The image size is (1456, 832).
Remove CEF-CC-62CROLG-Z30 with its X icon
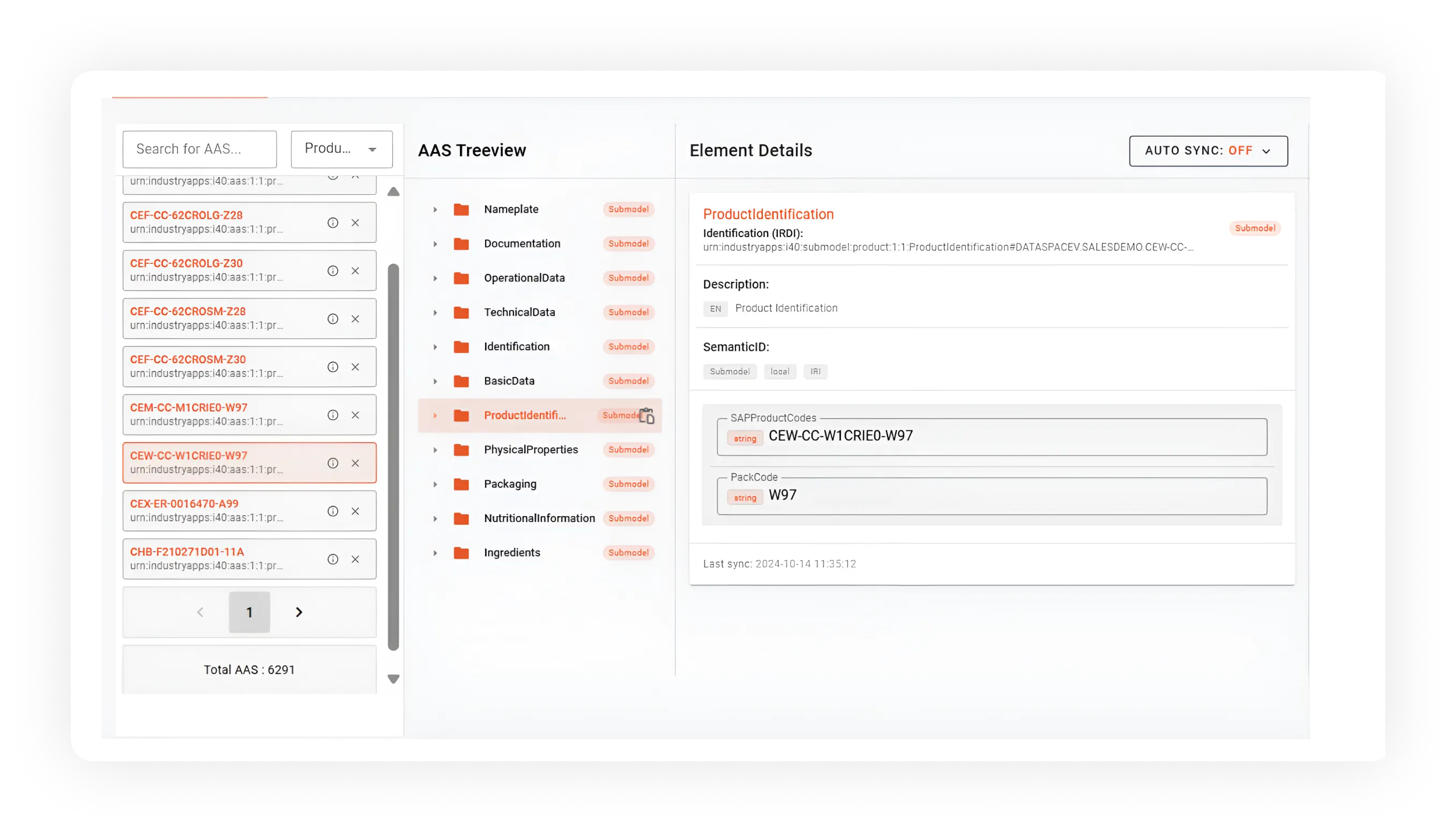(x=355, y=271)
